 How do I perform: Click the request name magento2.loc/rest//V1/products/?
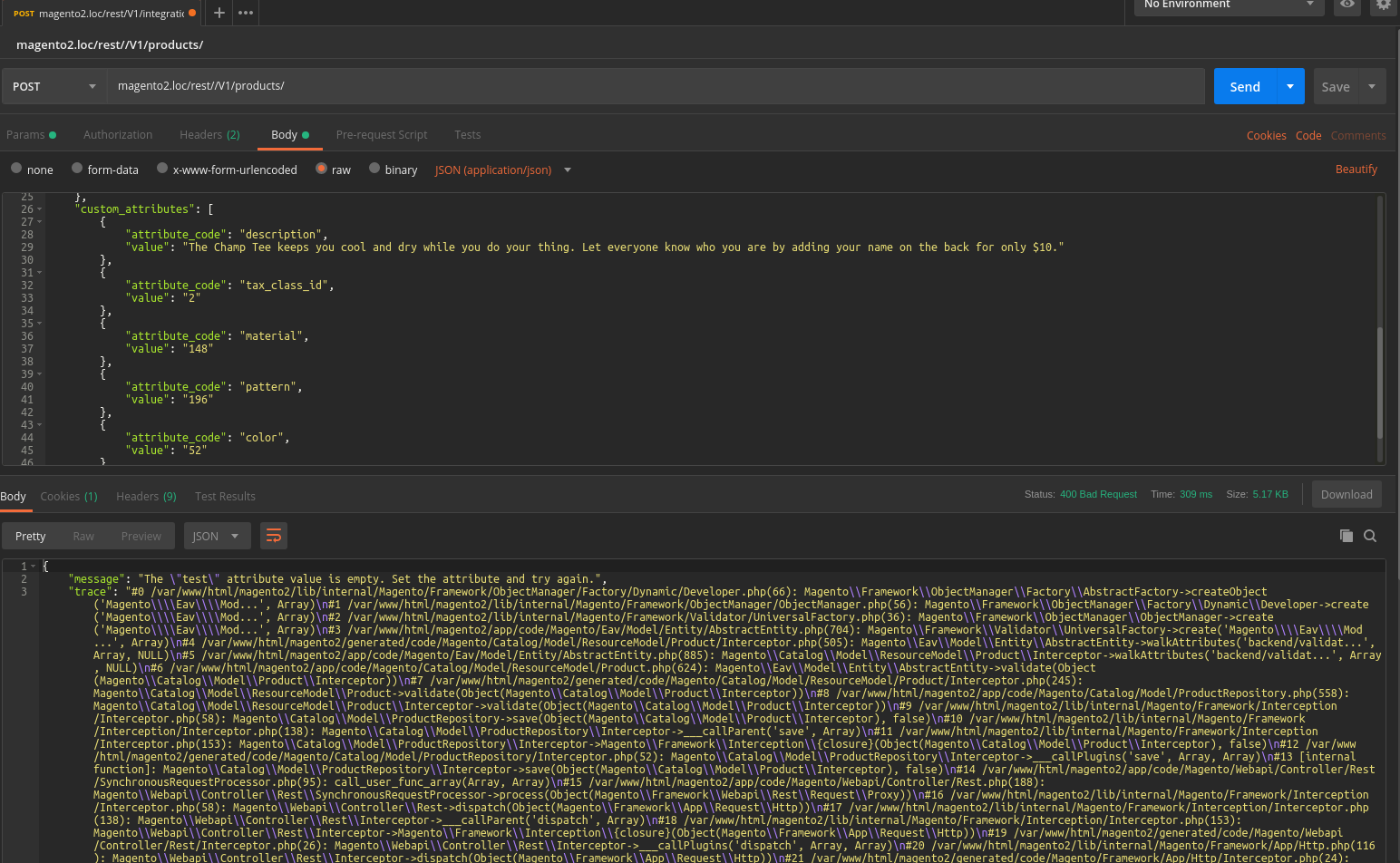(x=110, y=44)
